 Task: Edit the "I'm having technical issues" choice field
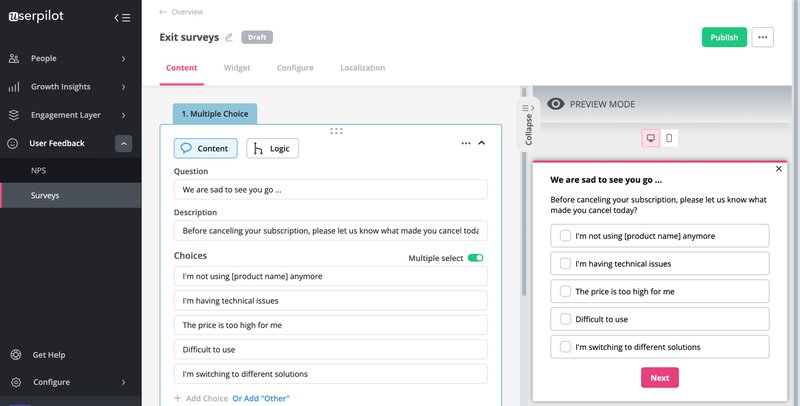coord(331,300)
